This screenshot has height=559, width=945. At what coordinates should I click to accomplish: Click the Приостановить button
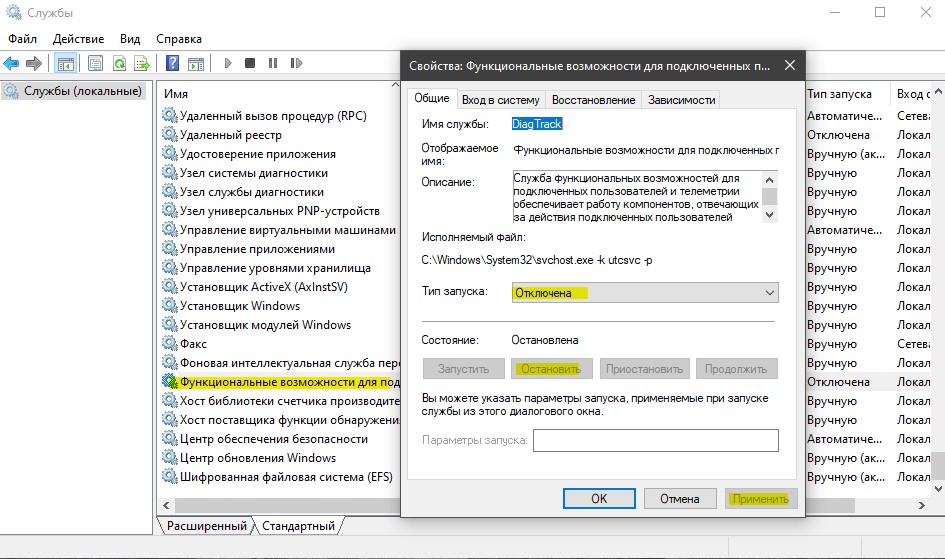[644, 369]
